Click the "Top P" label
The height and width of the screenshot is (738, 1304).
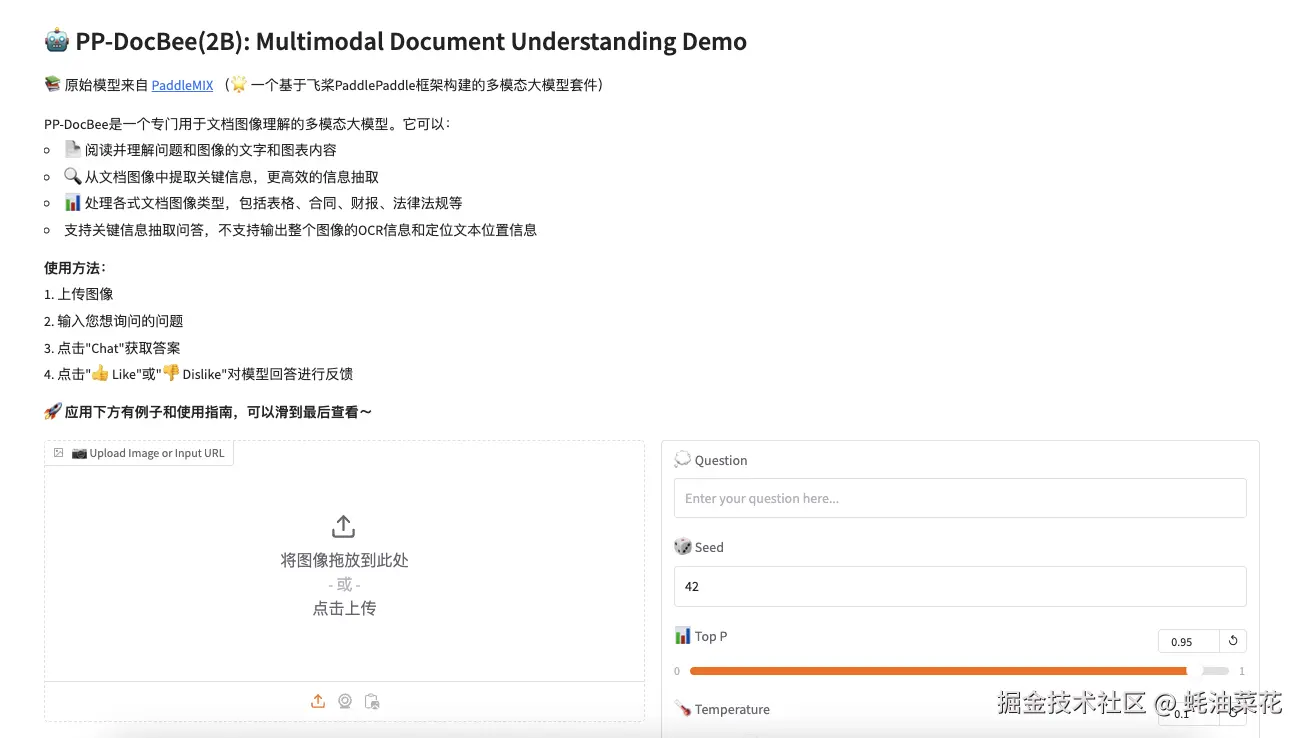click(x=711, y=636)
